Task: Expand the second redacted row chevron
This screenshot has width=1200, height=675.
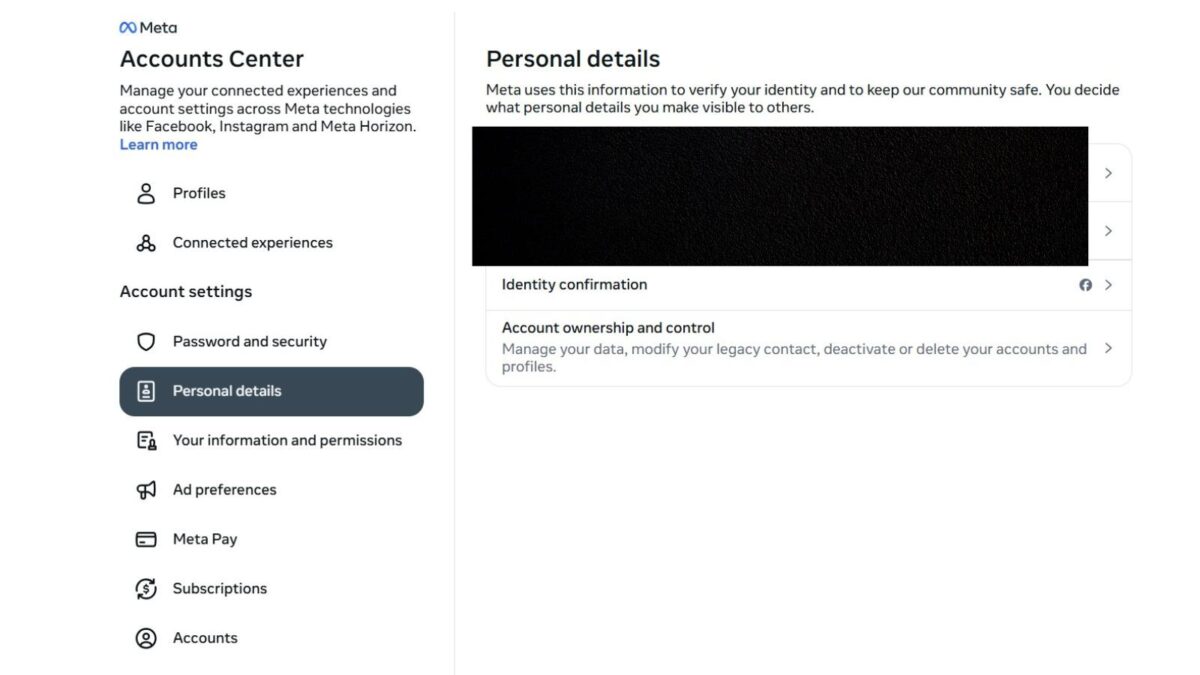Action: coord(1108,231)
